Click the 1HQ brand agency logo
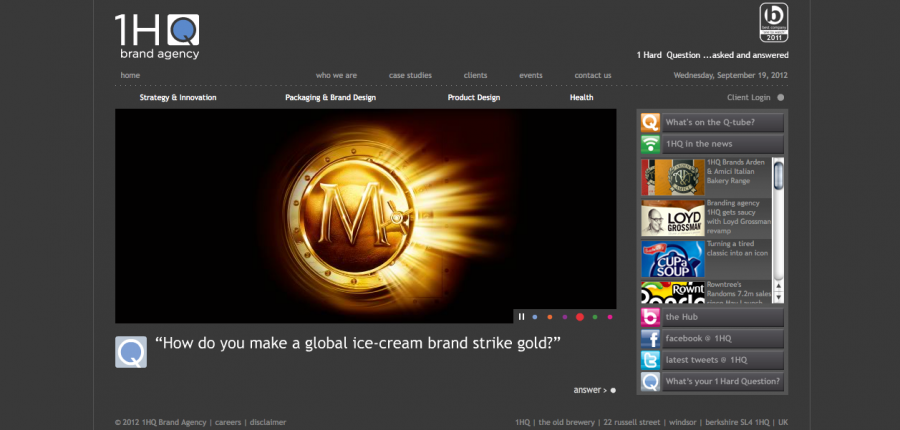 click(x=157, y=35)
